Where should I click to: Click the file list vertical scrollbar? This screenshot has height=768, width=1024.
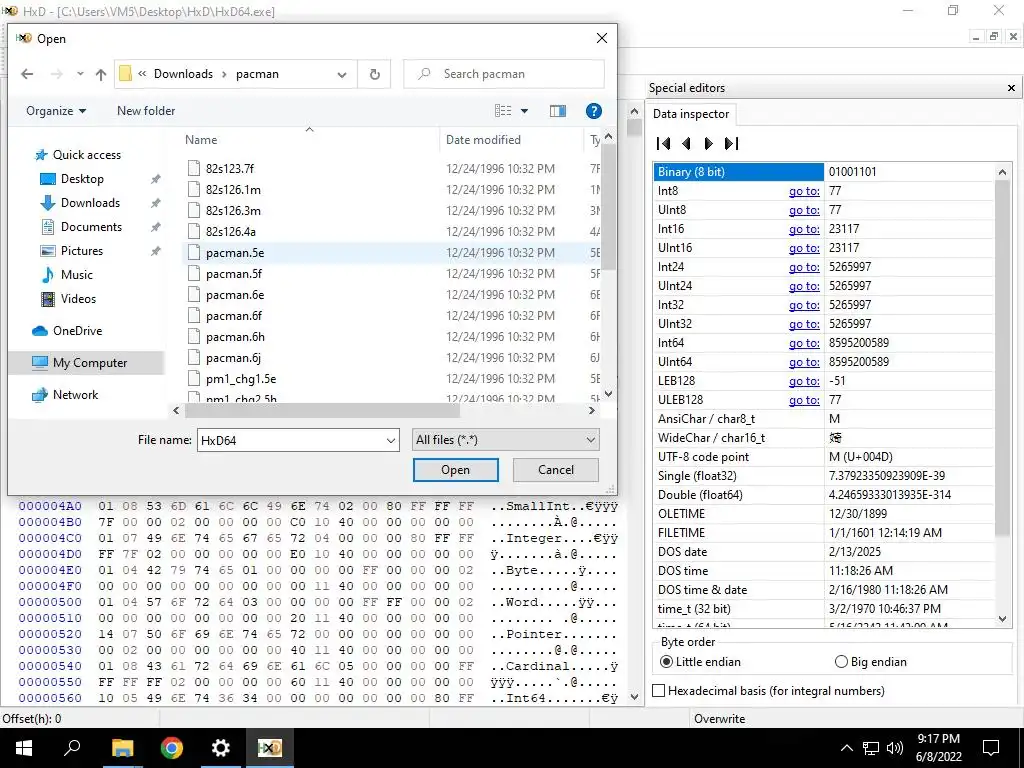(x=609, y=206)
